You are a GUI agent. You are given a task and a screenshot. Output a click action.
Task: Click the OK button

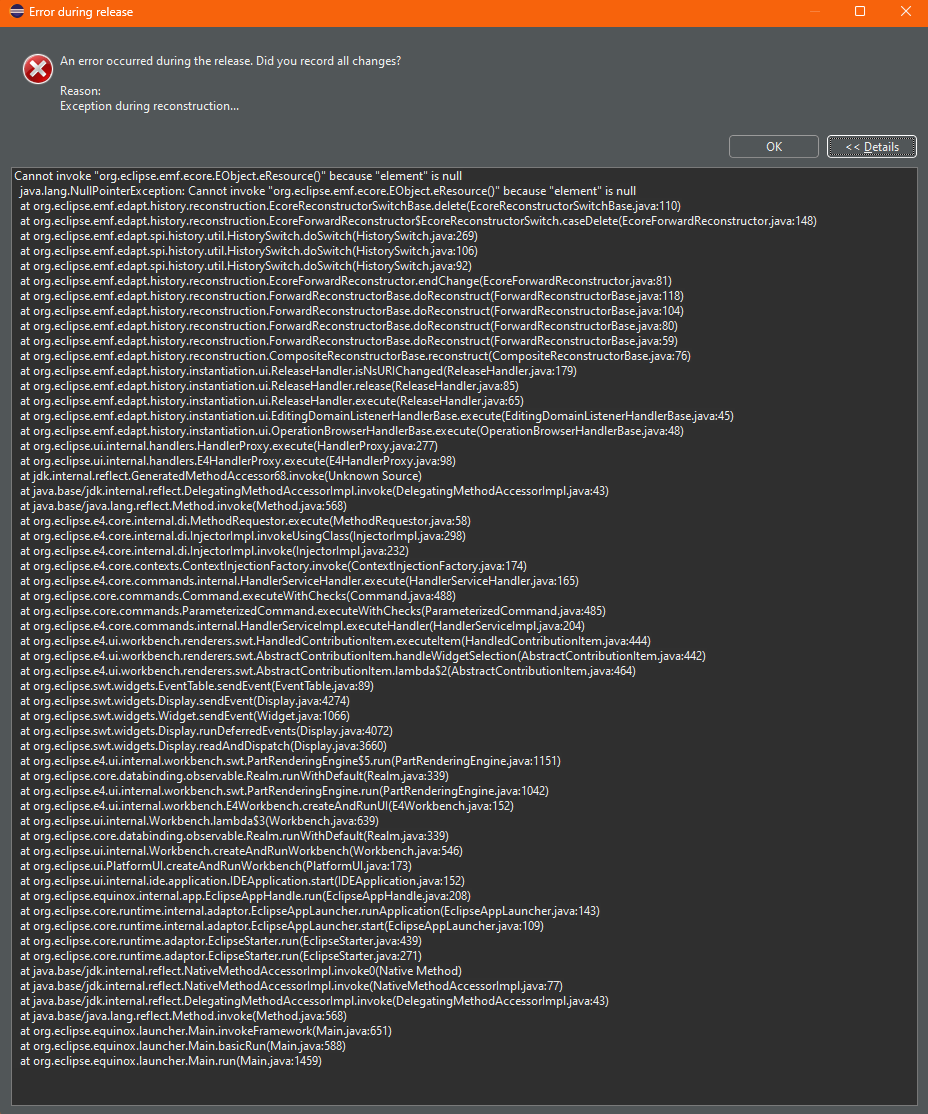tap(774, 146)
